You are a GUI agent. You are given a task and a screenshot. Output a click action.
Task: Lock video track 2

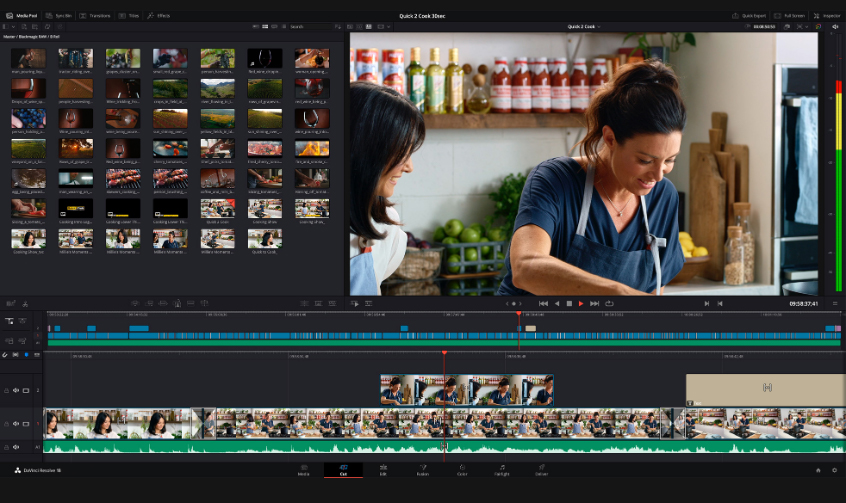coord(6,390)
